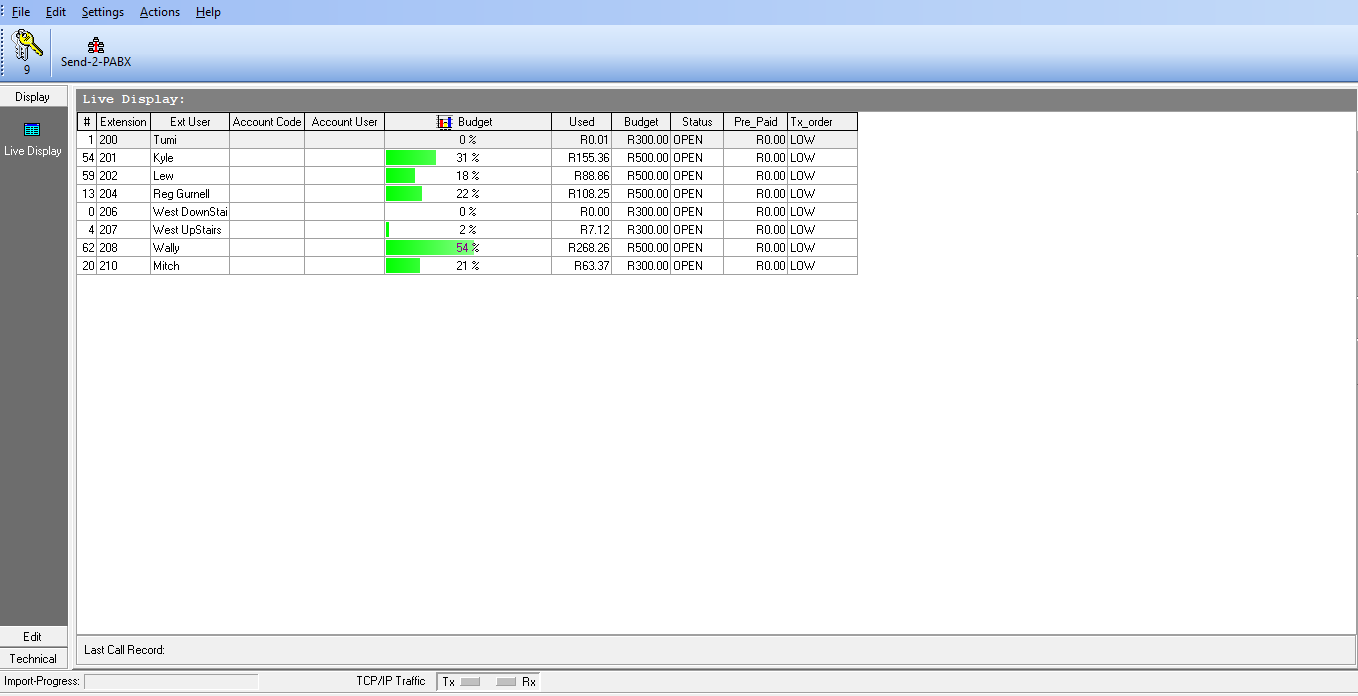Image resolution: width=1358 pixels, height=696 pixels.
Task: Open the Help menu
Action: pos(208,12)
